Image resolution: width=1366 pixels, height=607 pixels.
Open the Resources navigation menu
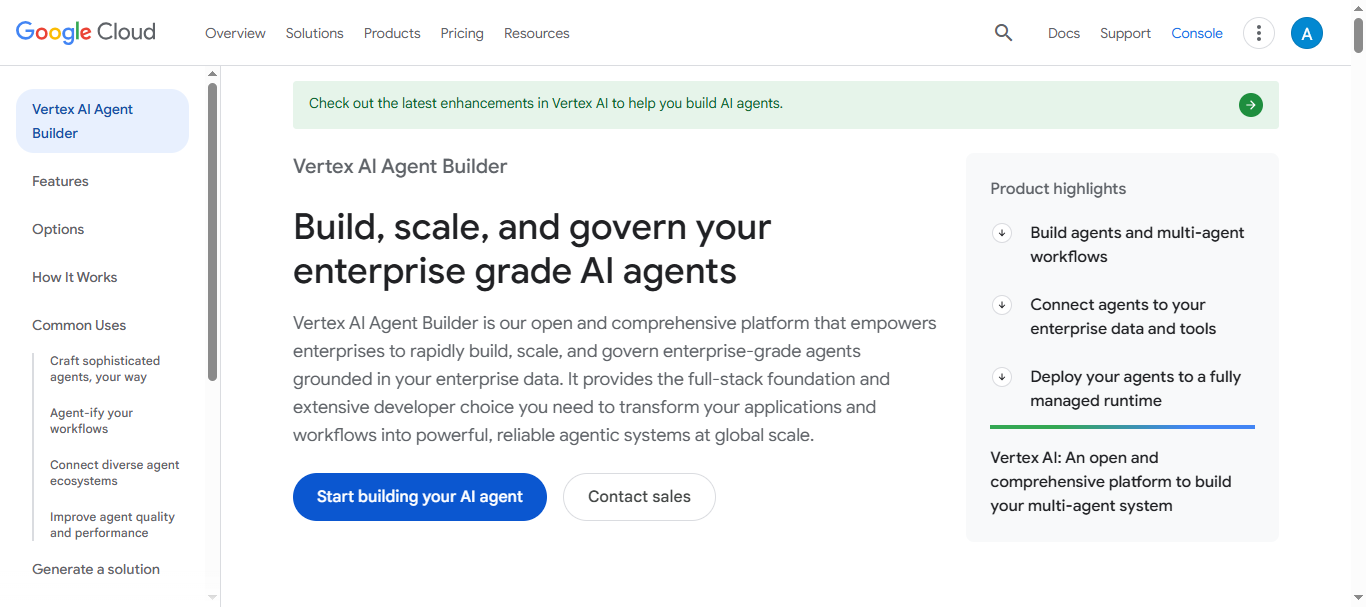(536, 33)
